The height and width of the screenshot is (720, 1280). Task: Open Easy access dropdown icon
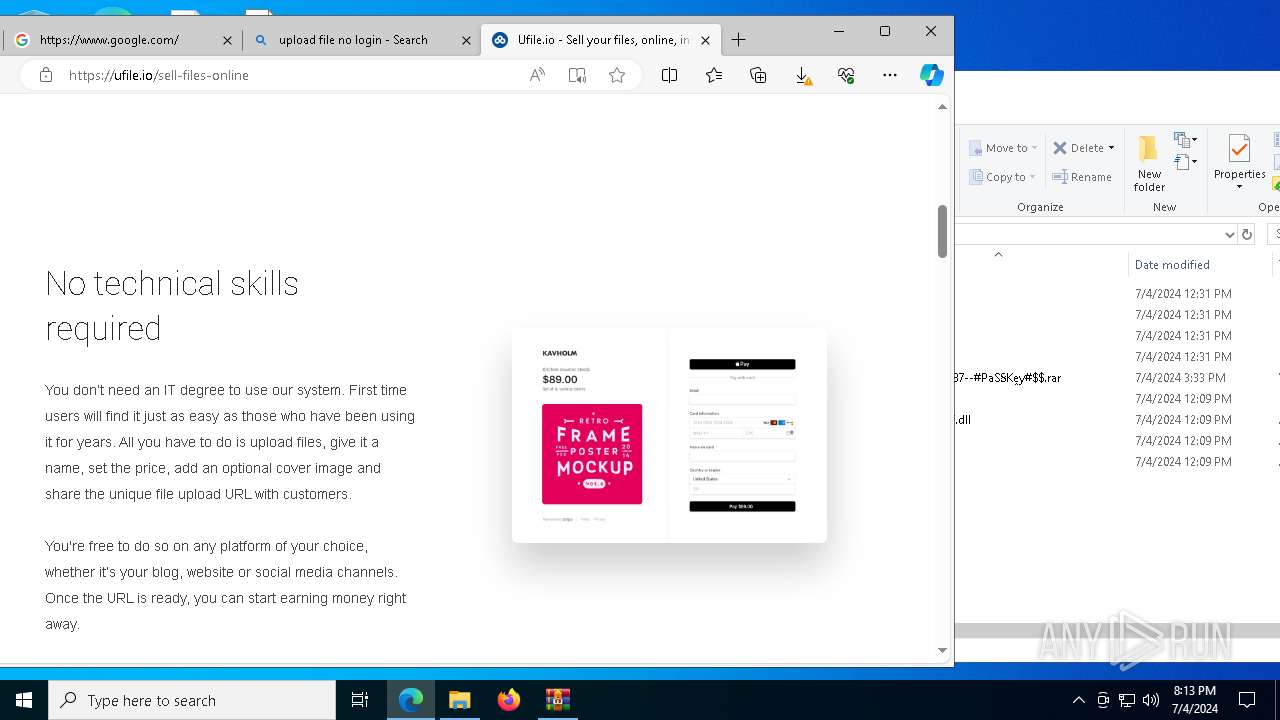1185,162
